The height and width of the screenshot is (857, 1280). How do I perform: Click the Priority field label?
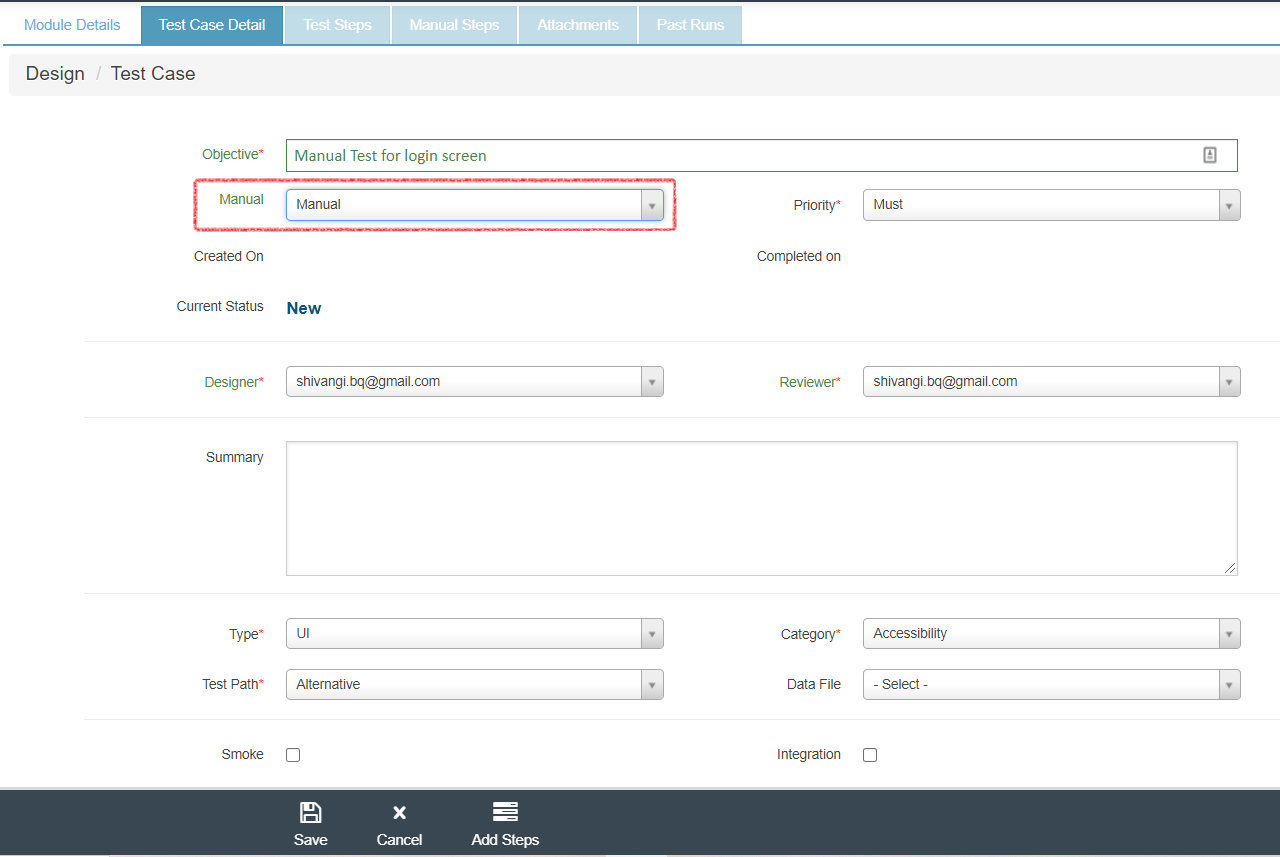click(817, 205)
